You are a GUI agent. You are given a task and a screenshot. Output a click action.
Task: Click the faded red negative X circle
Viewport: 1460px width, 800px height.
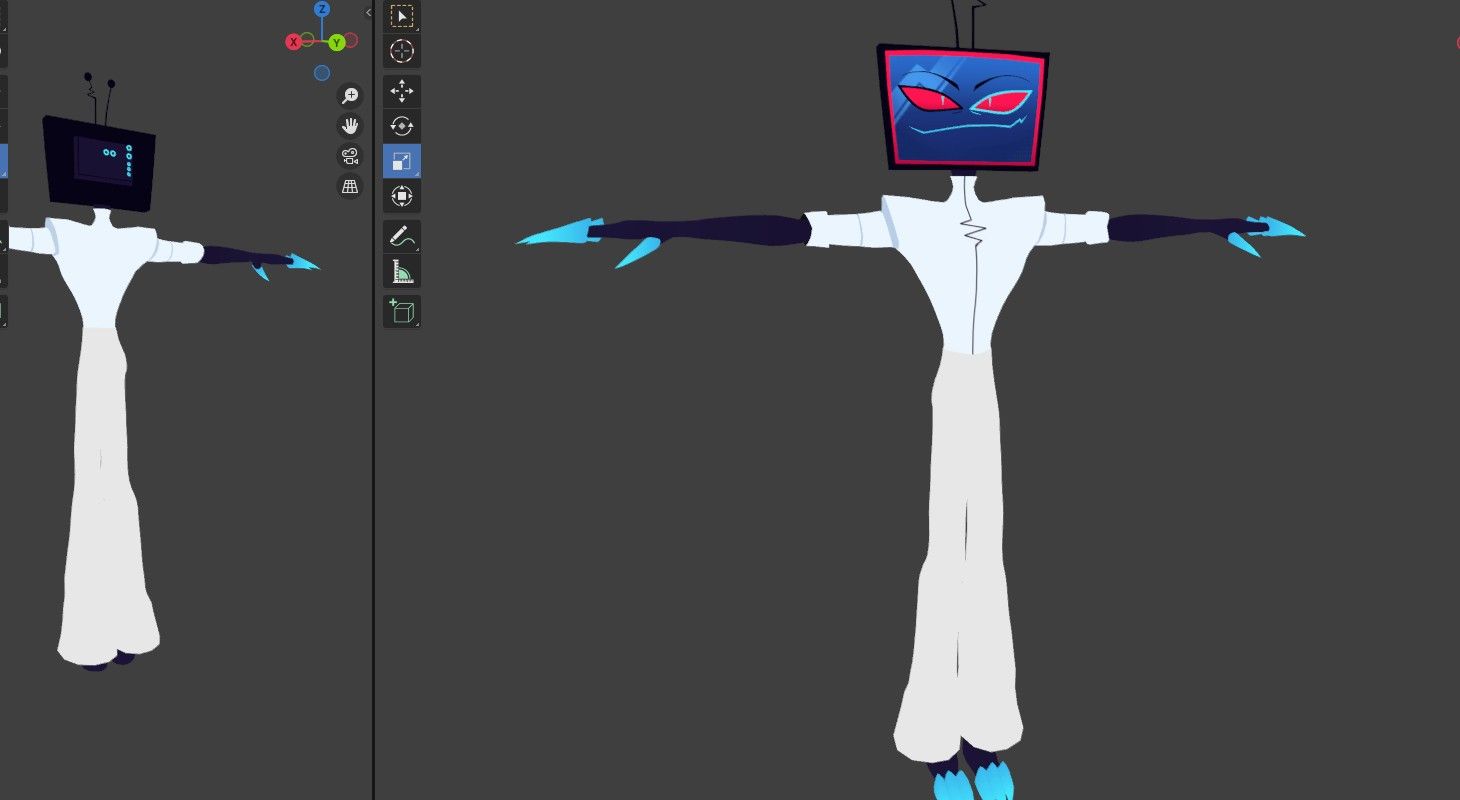pyautogui.click(x=351, y=40)
